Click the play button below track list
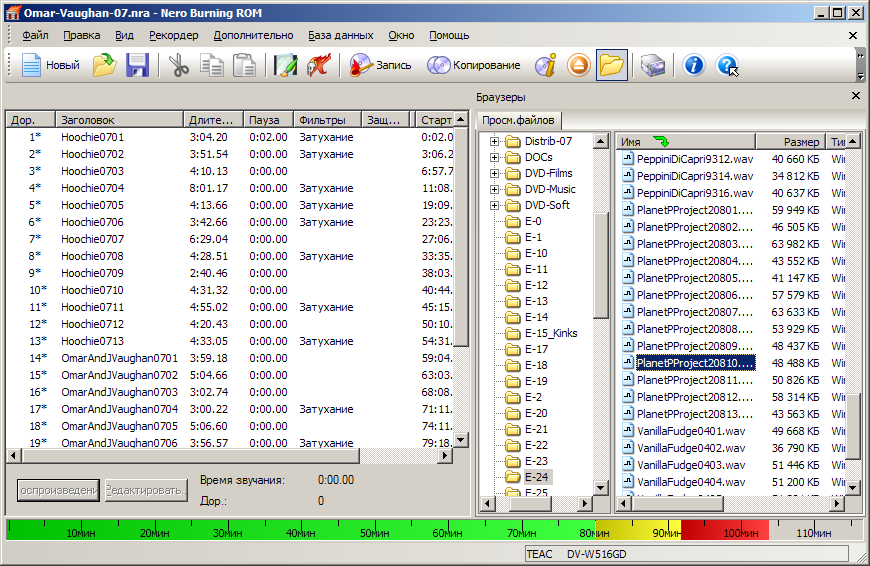 pos(58,491)
